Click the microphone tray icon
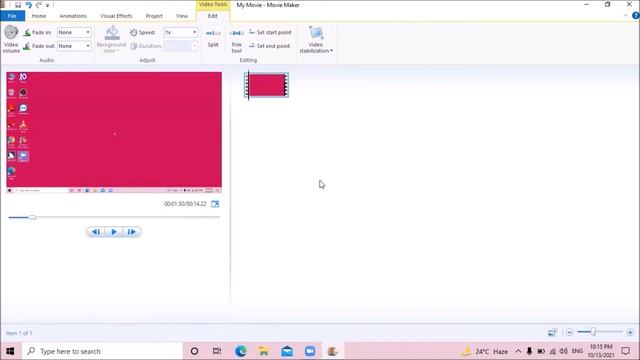Image resolution: width=640 pixels, height=360 pixels. (529, 351)
